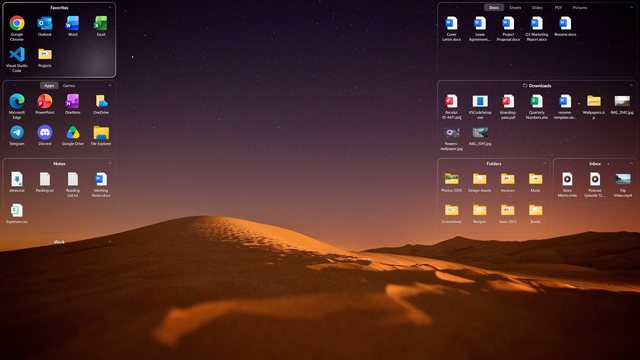Open boarding-pass.pdf in Downloads
The width and height of the screenshot is (640, 360).
click(x=508, y=101)
